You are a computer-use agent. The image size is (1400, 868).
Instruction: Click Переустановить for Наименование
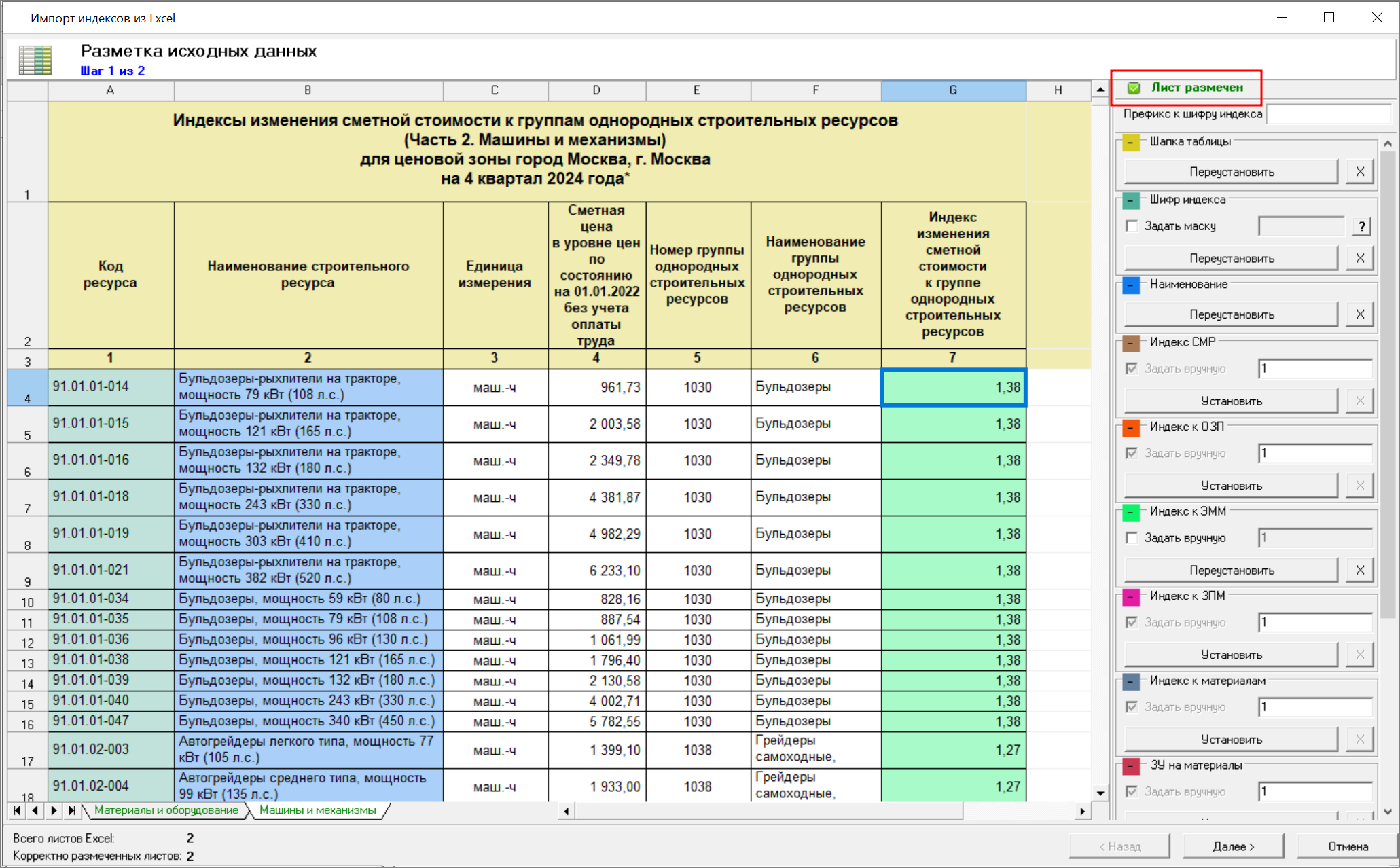1232,314
